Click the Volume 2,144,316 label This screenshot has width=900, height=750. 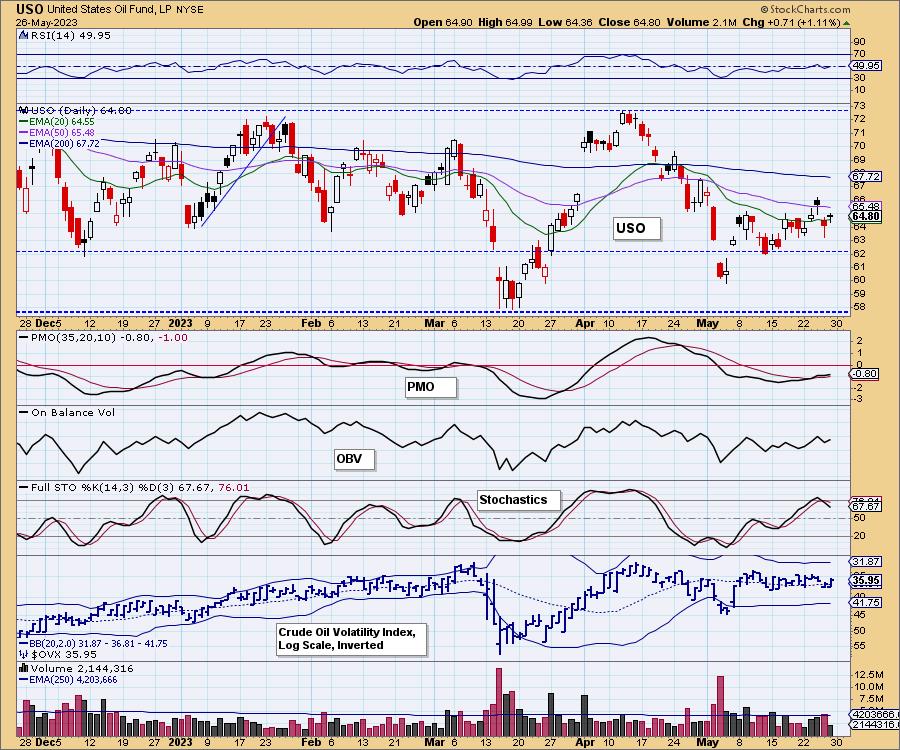click(x=82, y=669)
